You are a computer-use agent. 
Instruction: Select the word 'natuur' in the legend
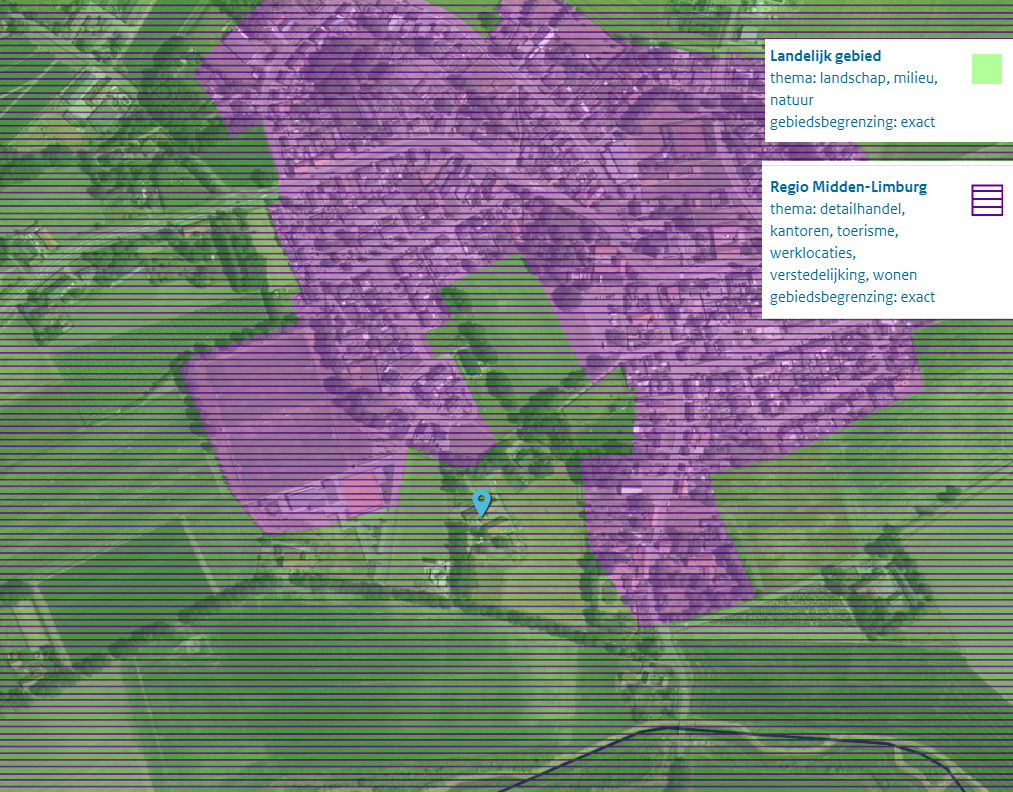(x=791, y=100)
